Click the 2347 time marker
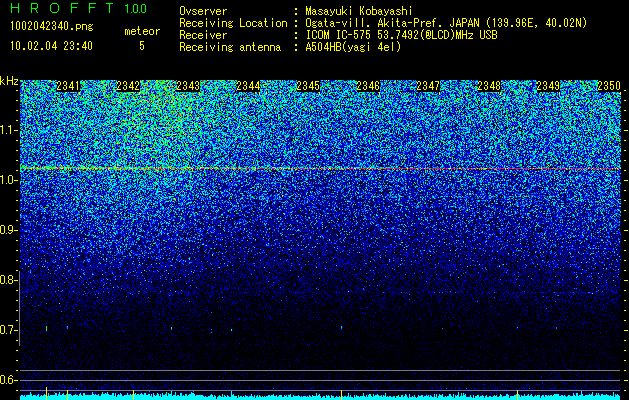The image size is (629, 400). (x=428, y=86)
